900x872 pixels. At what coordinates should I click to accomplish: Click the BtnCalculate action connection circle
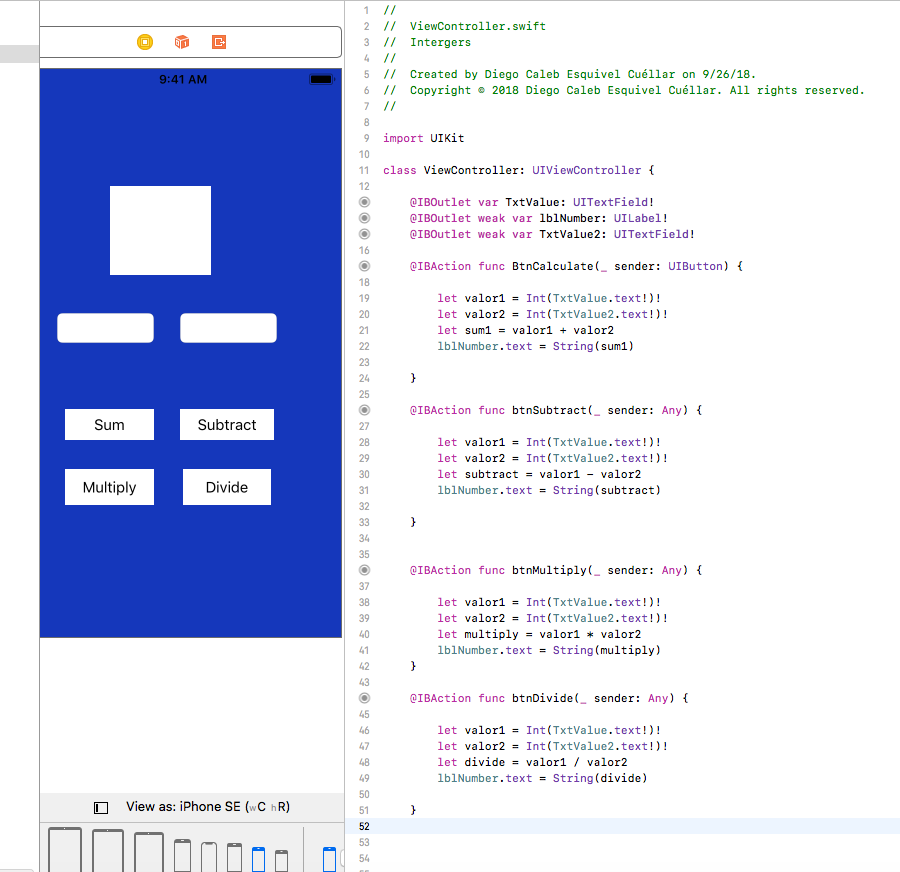(364, 266)
